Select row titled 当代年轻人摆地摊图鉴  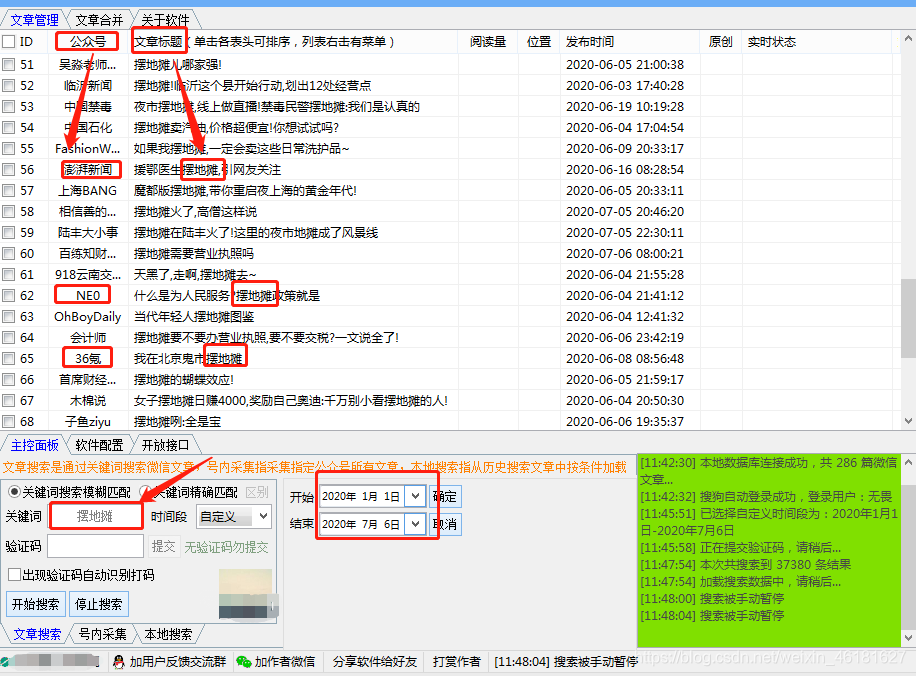coord(194,317)
